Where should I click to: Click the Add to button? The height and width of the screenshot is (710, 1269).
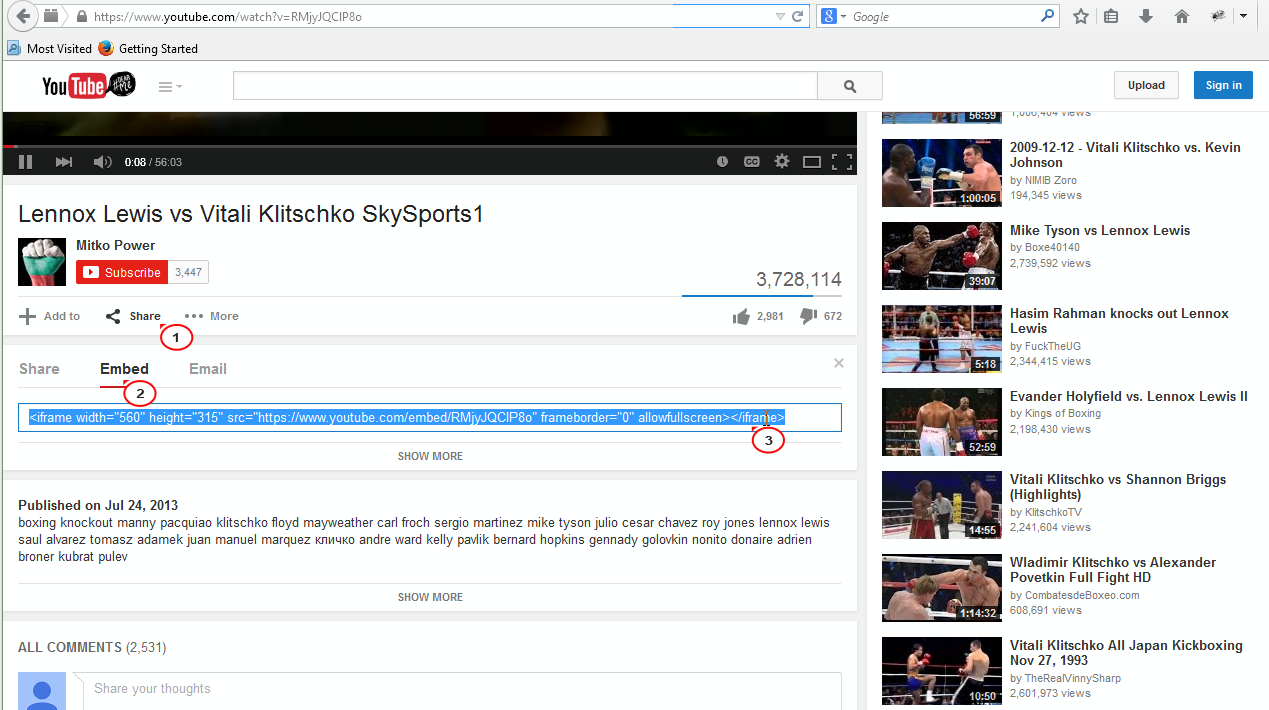pos(50,316)
